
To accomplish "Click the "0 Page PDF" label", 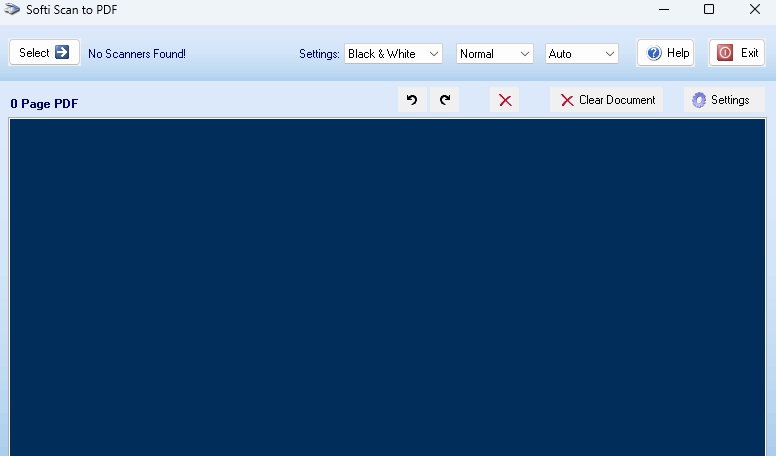I will 44,103.
